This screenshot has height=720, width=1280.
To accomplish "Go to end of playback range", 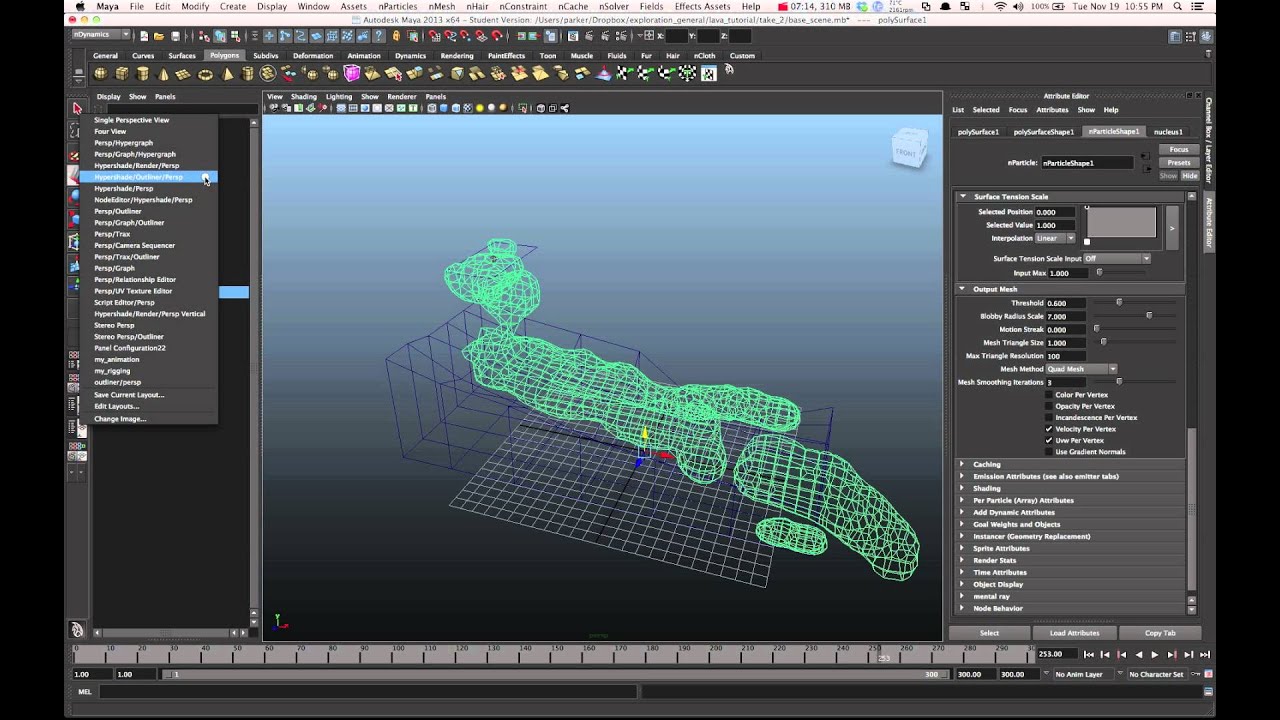I will (1205, 654).
